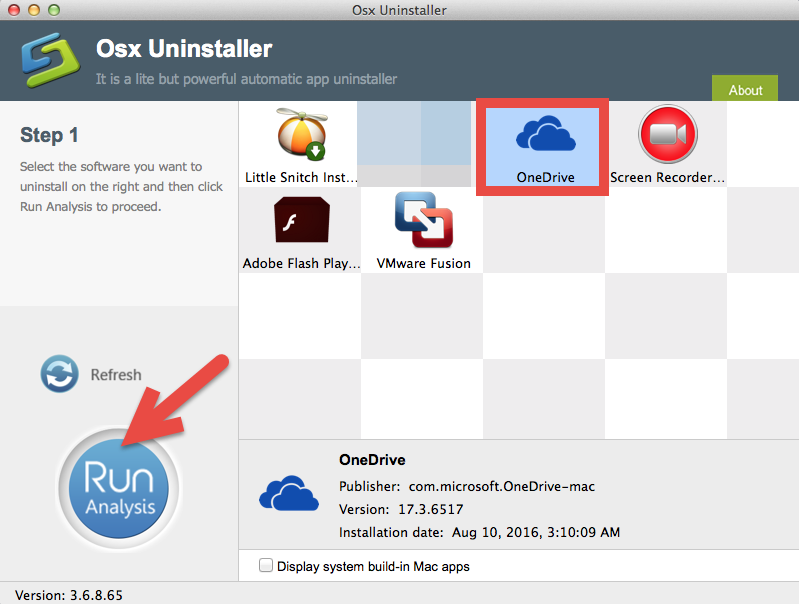Click the pixelated blurred app tile
Screen dimensions: 799x604
(414, 143)
